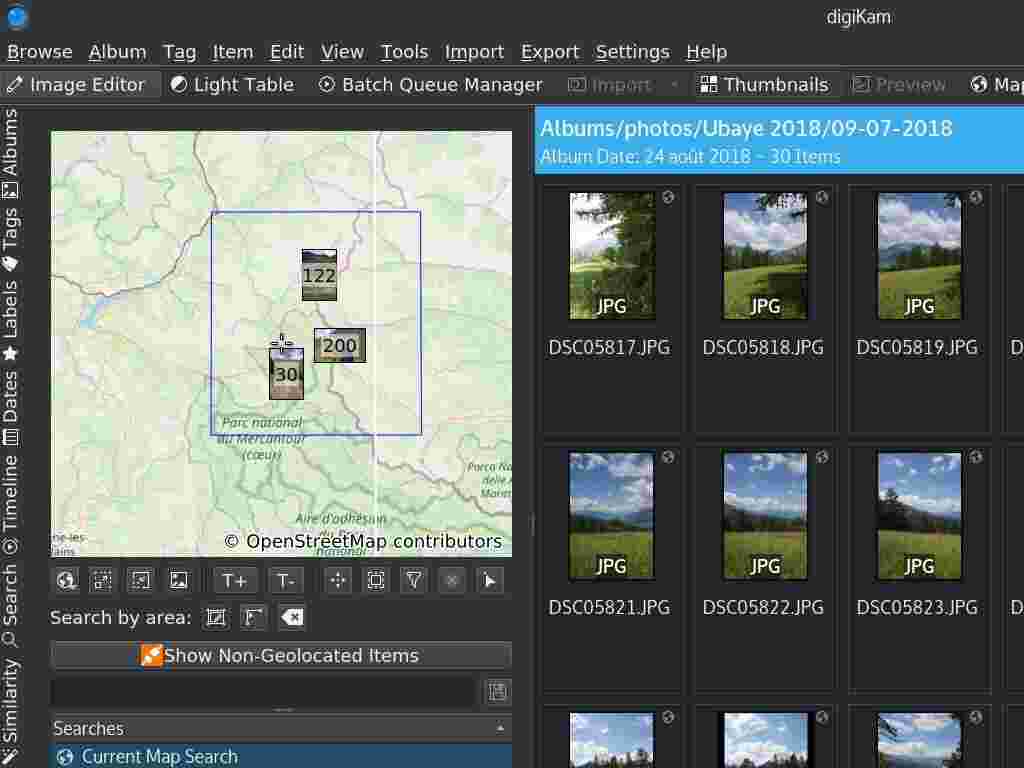Select the marker showing 200 photos on map
This screenshot has height=768, width=1024.
pos(340,344)
